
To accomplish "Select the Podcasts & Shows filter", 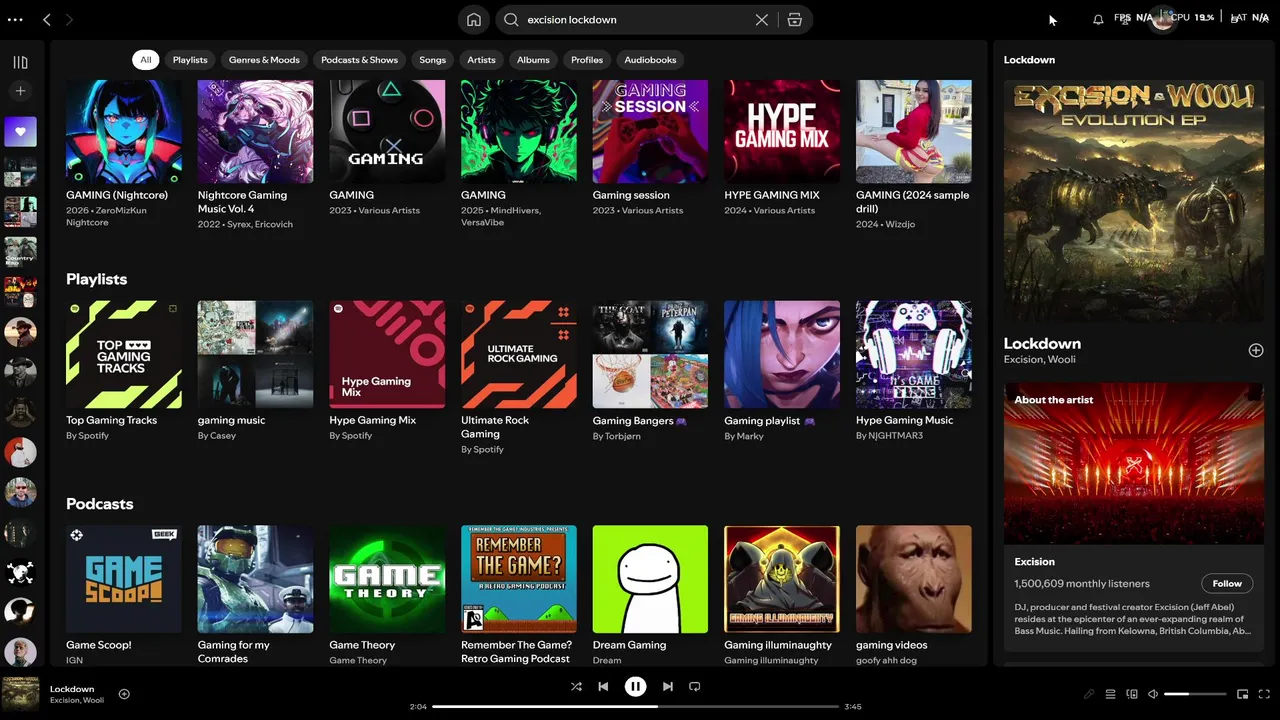I will click(359, 59).
